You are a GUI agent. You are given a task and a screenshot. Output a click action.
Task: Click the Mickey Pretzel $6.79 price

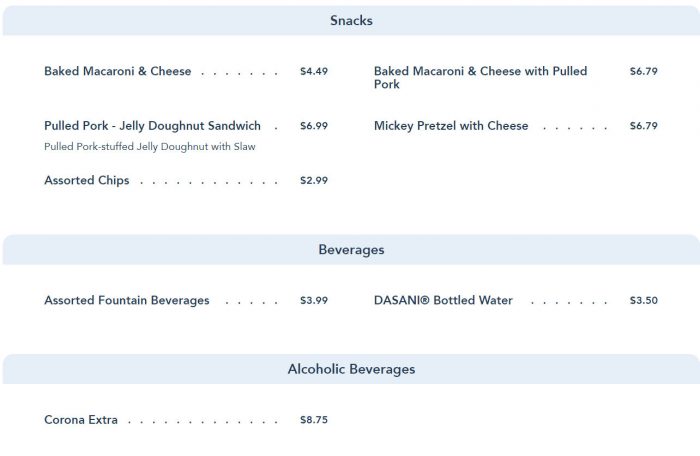[x=644, y=126]
